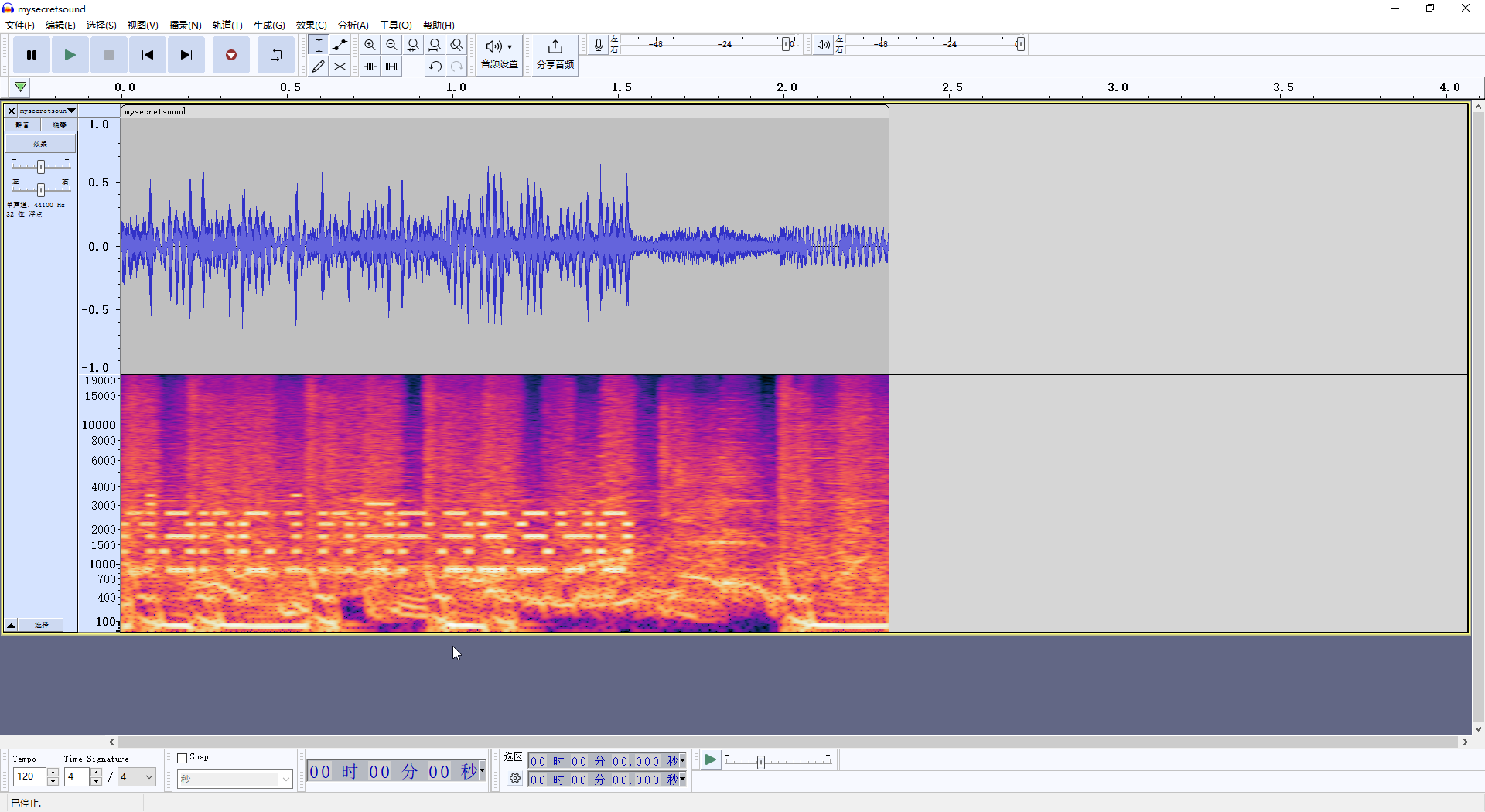Image resolution: width=1485 pixels, height=812 pixels.
Task: Undo the last action
Action: [x=435, y=67]
